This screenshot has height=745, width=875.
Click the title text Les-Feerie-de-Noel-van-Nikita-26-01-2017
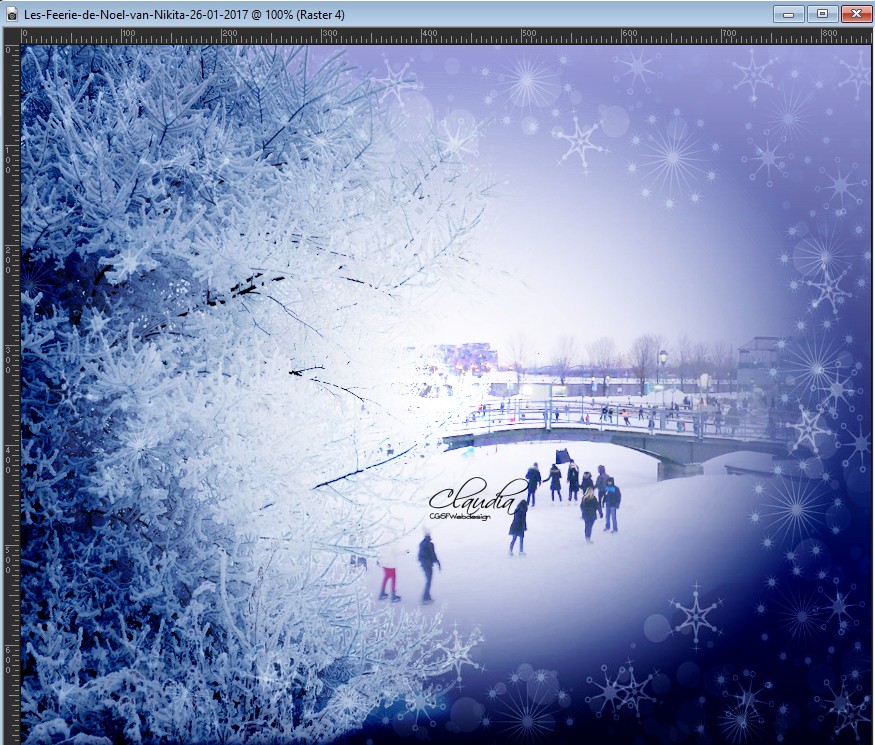(134, 15)
